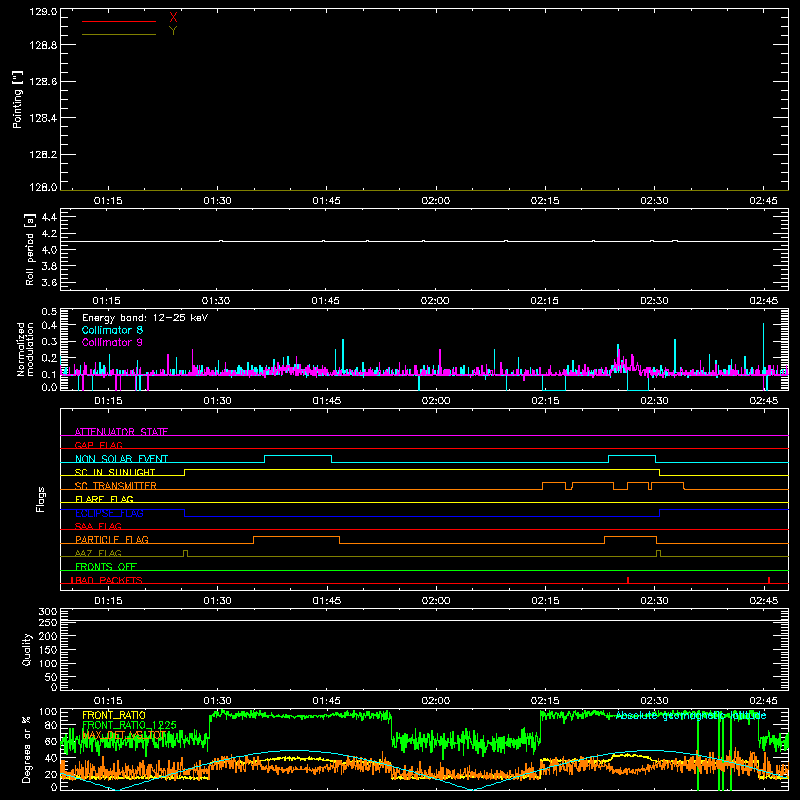This screenshot has height=800, width=800.
Task: Click the magenta 'Collimator 9' legend entry
Action: tap(112, 342)
